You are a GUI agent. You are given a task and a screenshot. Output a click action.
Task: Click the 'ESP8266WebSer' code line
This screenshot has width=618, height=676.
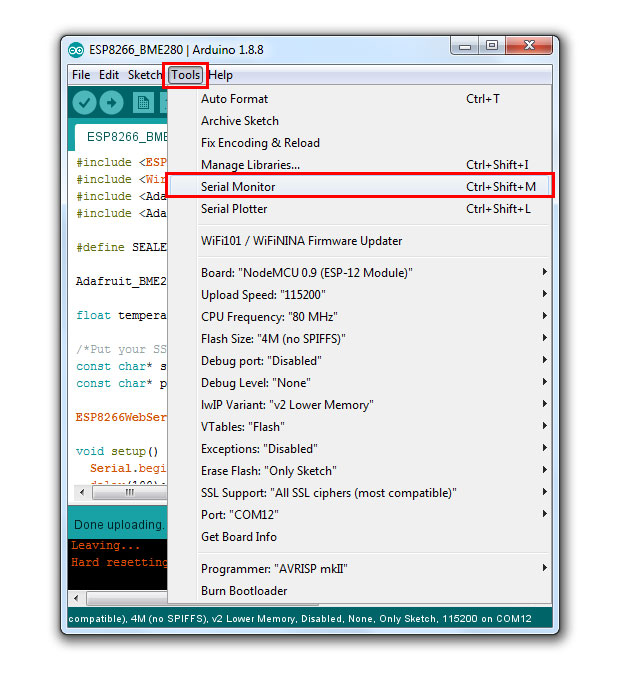[121, 417]
